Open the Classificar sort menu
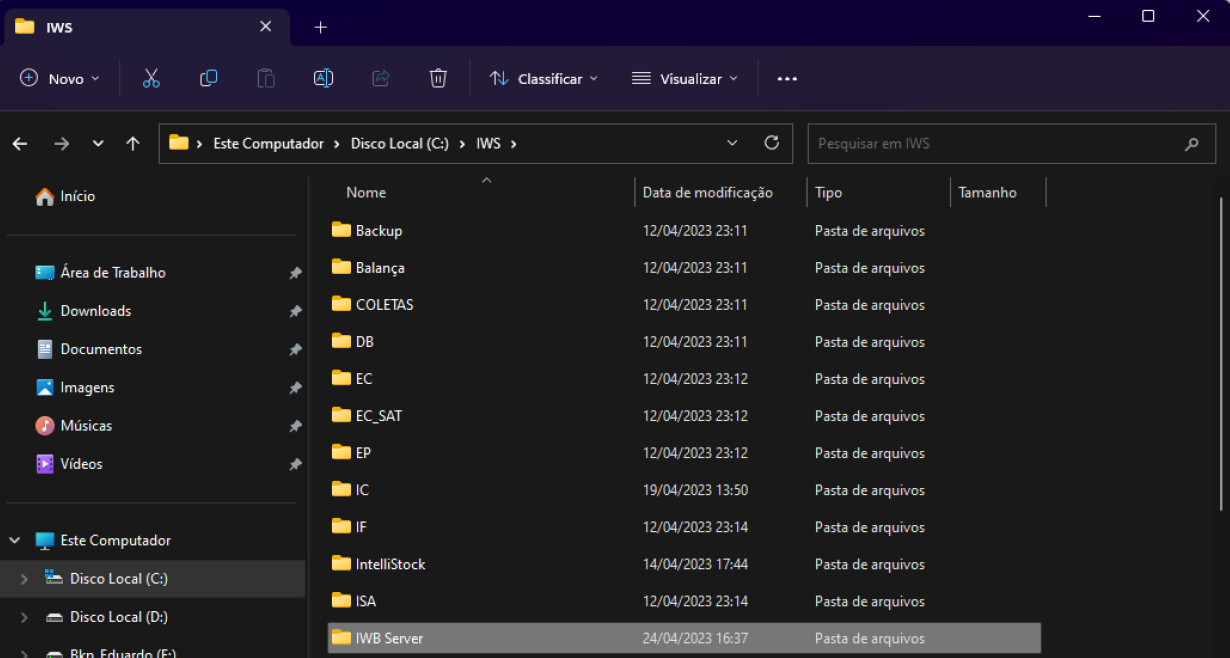Screen dimensions: 1230x658 [543, 78]
